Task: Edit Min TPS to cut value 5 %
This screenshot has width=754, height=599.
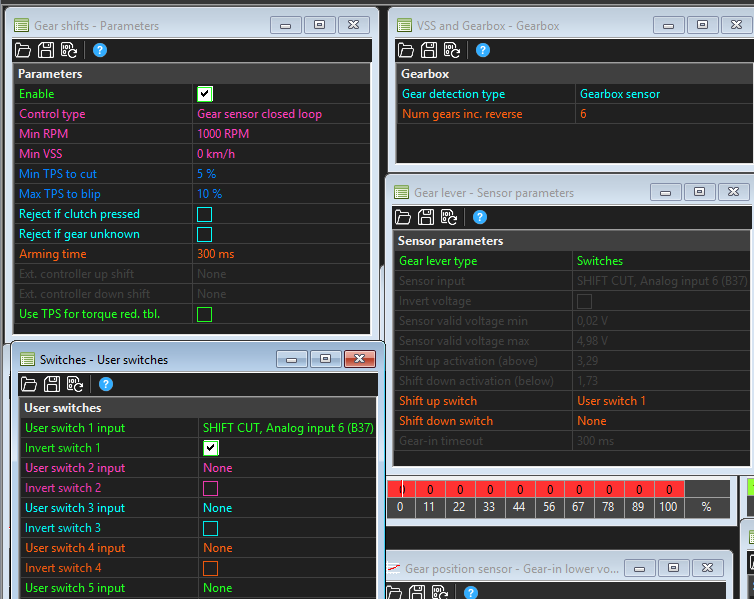Action: coord(281,174)
